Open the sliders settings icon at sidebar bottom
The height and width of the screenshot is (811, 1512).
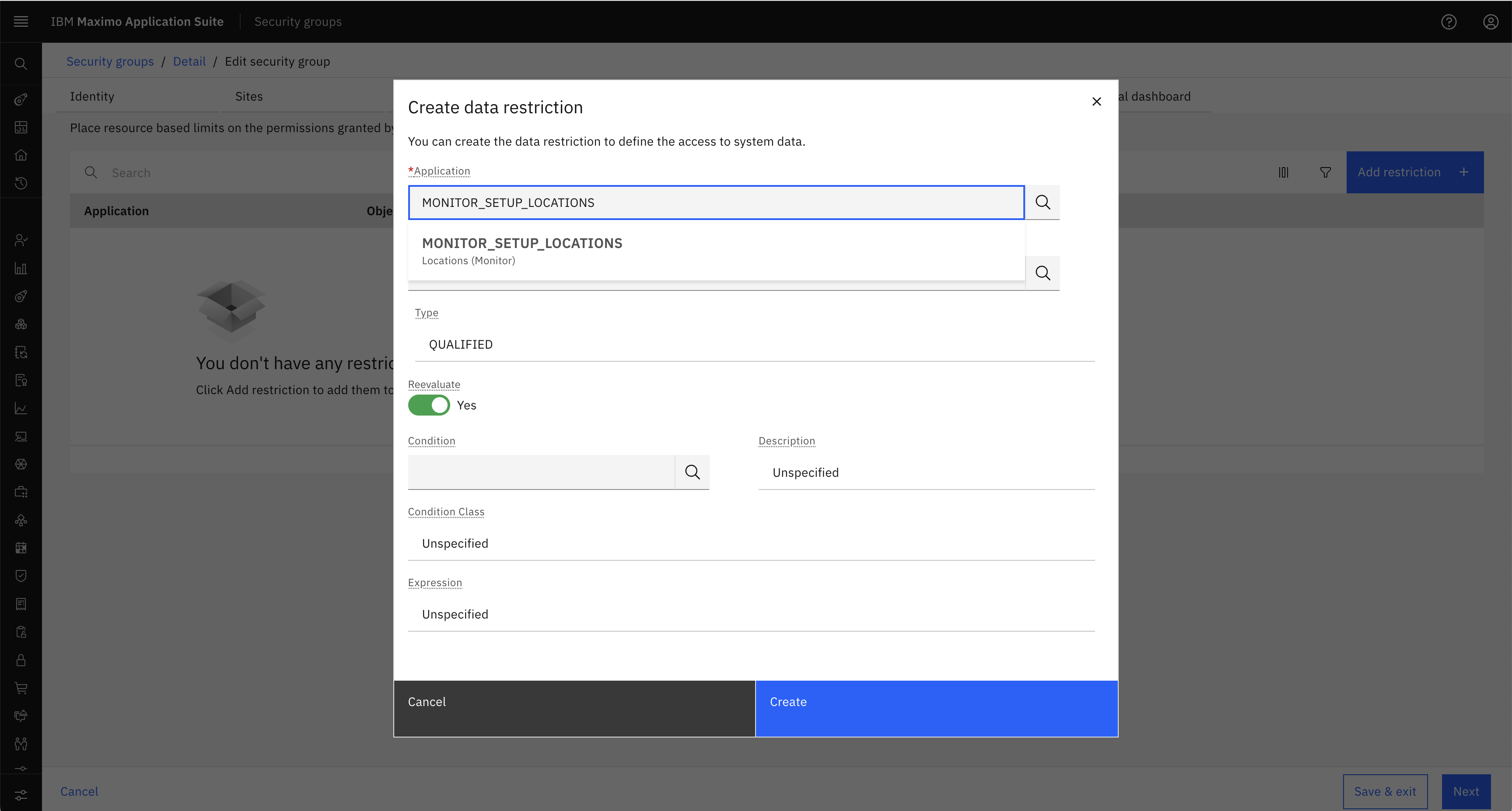[x=21, y=796]
